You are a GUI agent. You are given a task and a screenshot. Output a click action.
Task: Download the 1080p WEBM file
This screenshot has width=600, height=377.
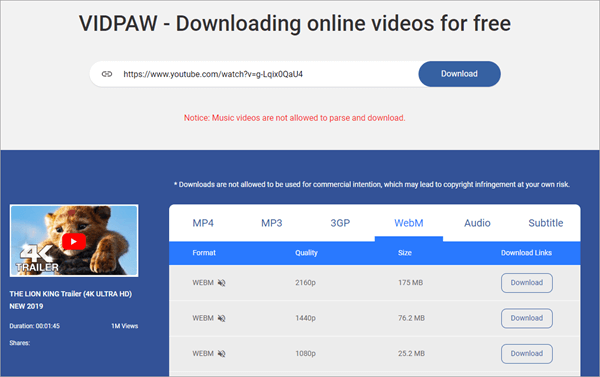527,354
